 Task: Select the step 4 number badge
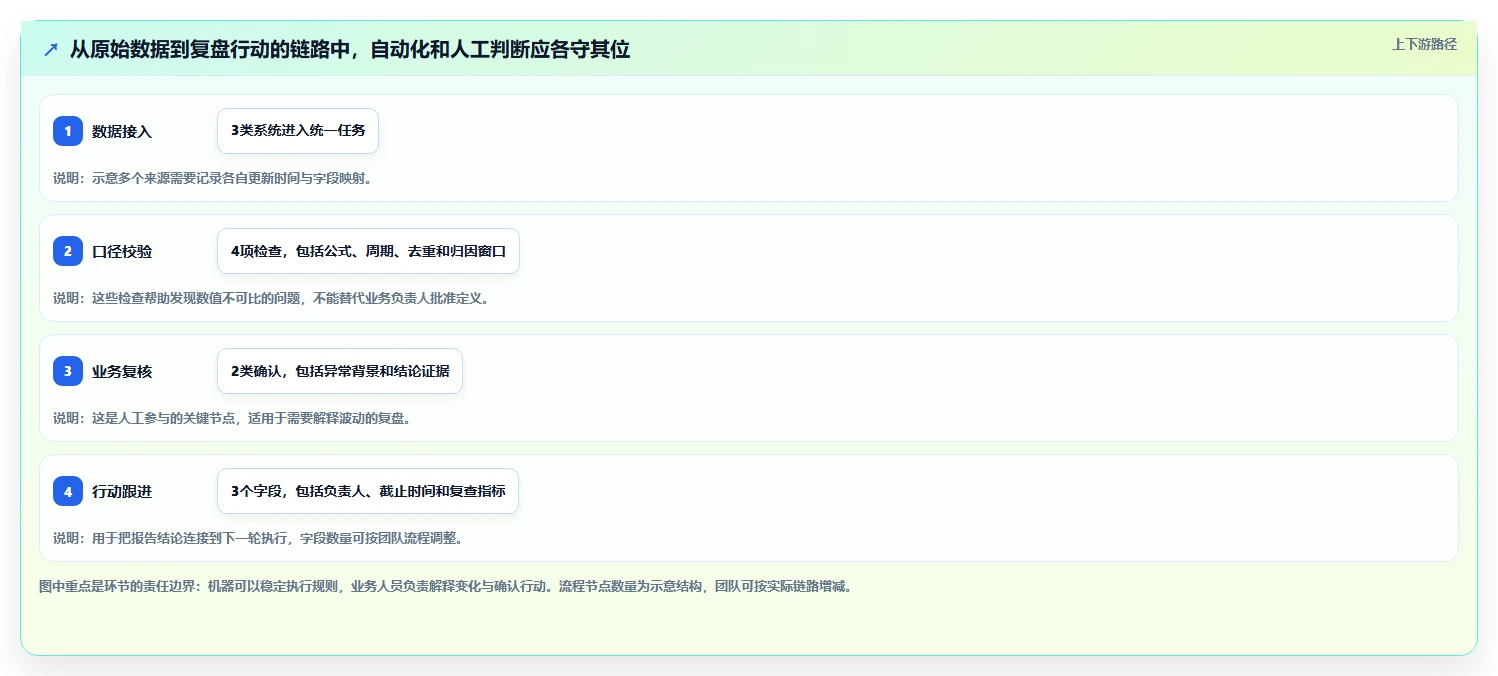68,491
